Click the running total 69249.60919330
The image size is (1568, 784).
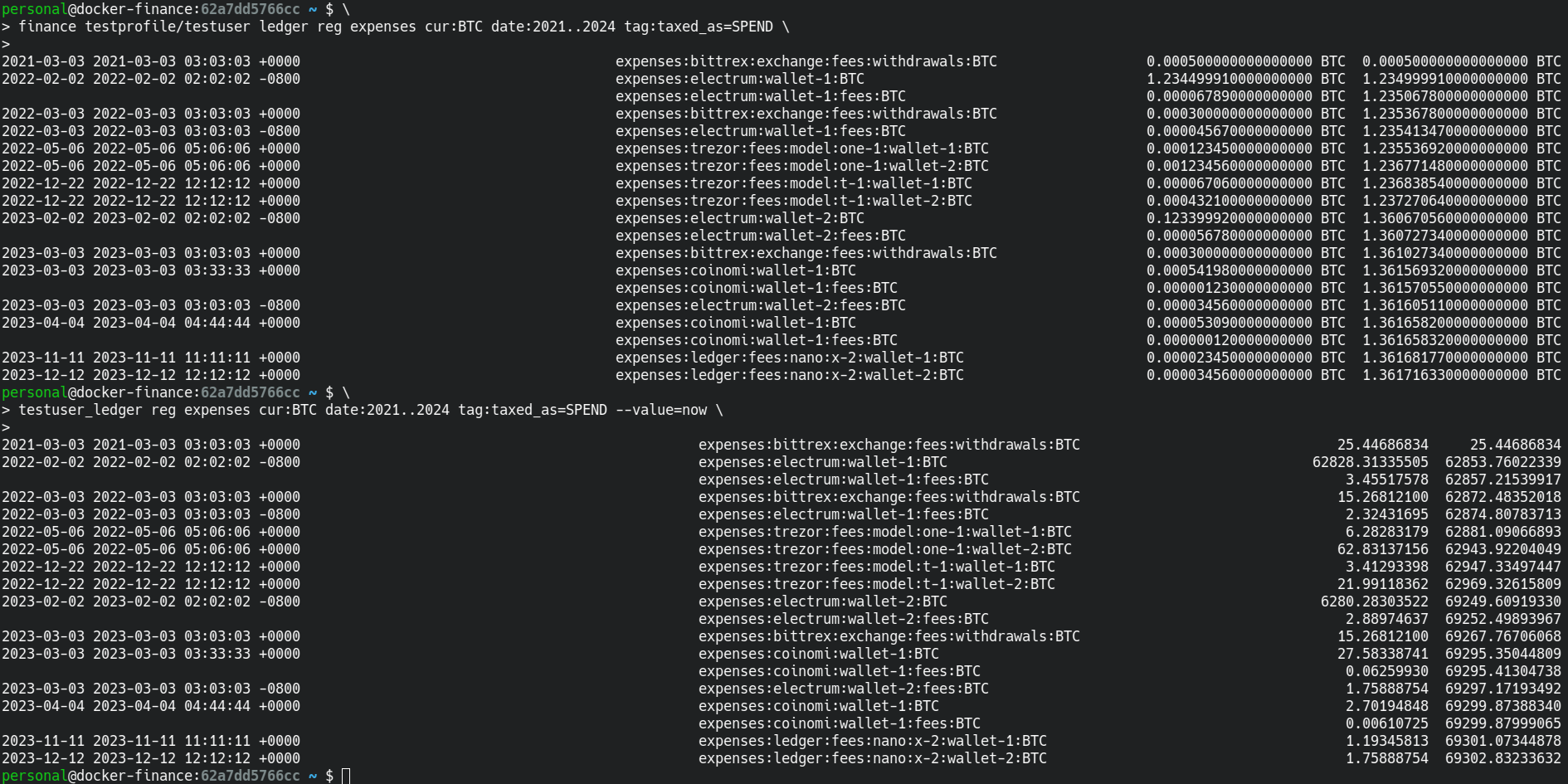1502,601
